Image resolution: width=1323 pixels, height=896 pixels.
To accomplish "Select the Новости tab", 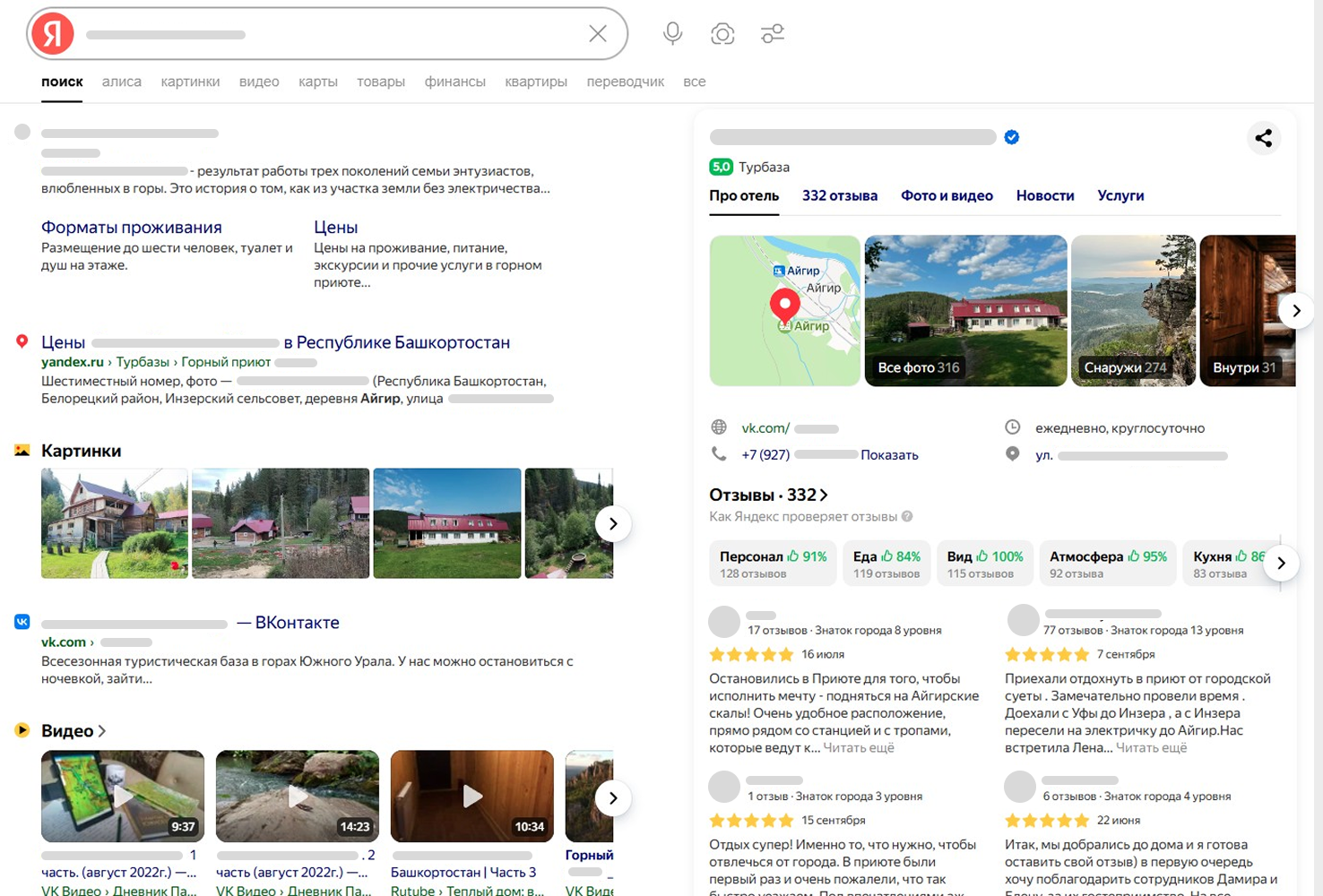I will click(1045, 195).
